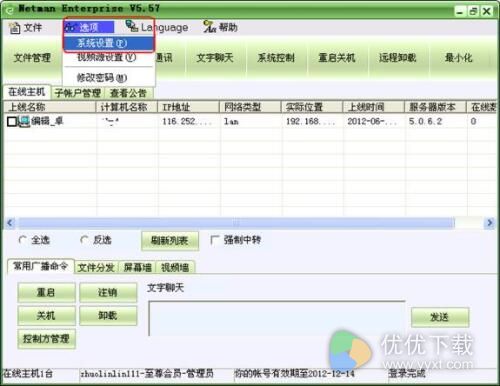This screenshot has width=500, height=386.
Task: Open the 屏幕墙 tab
Action: (x=137, y=267)
